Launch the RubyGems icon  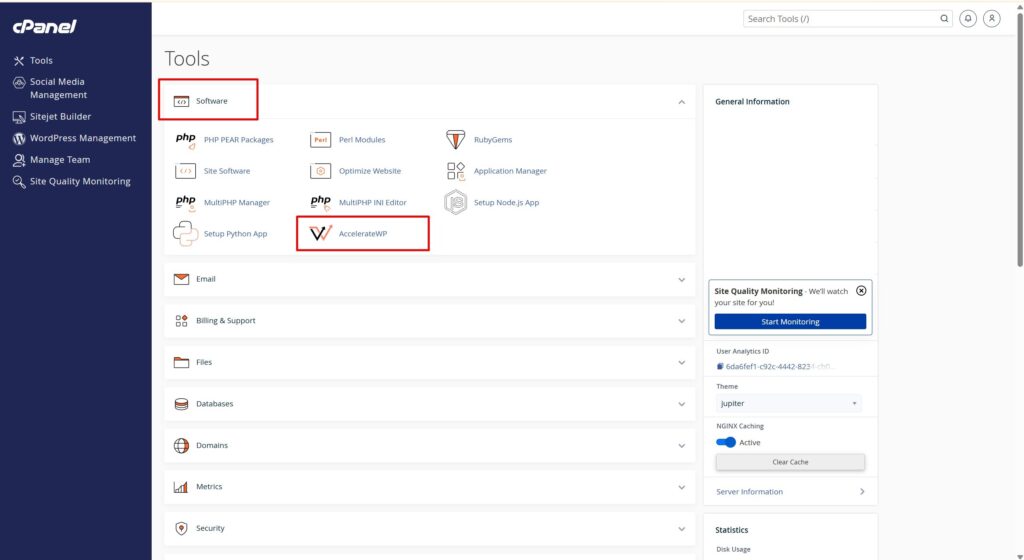(456, 140)
